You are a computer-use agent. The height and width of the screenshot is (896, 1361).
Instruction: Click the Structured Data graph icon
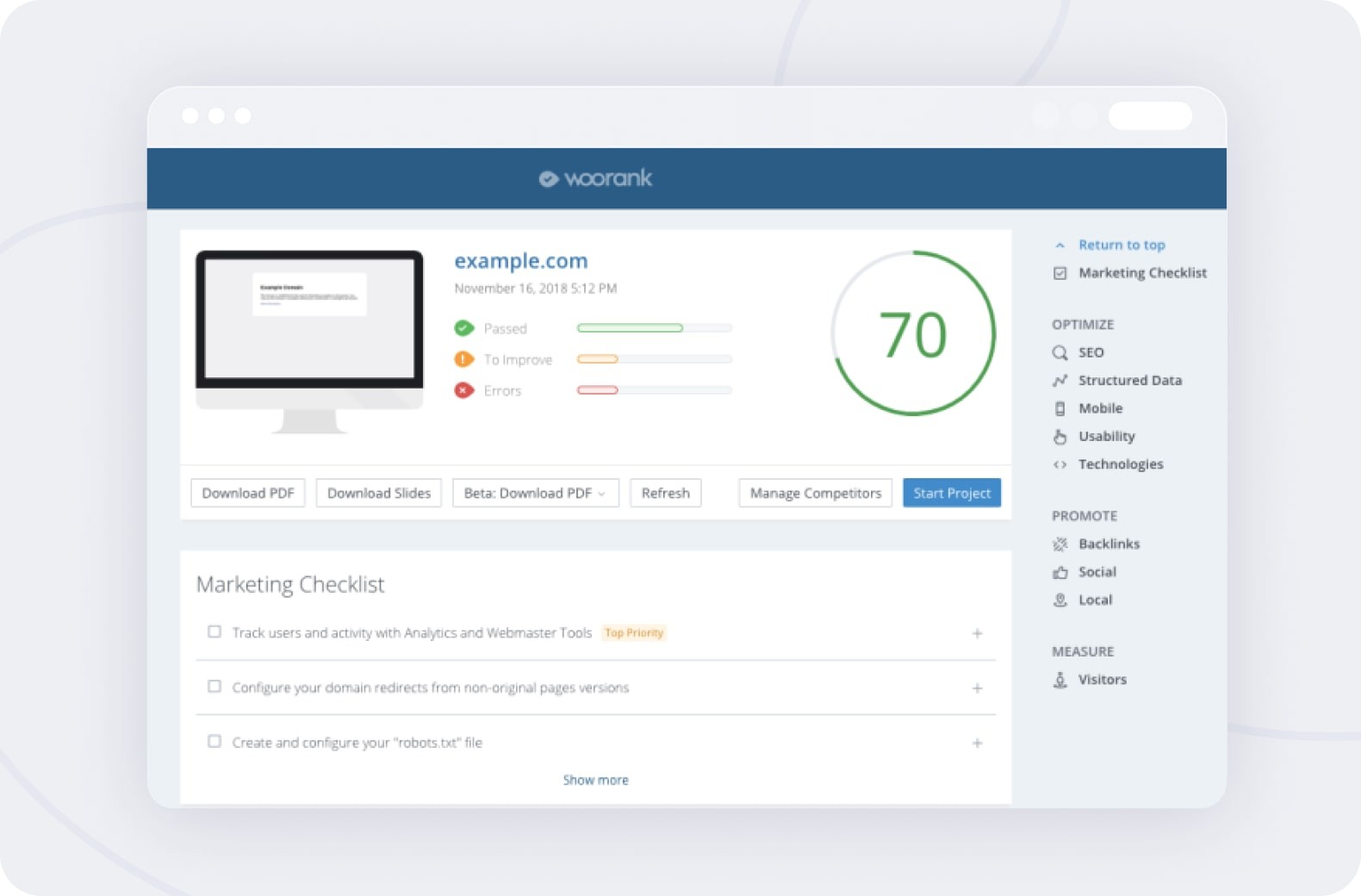(x=1060, y=380)
